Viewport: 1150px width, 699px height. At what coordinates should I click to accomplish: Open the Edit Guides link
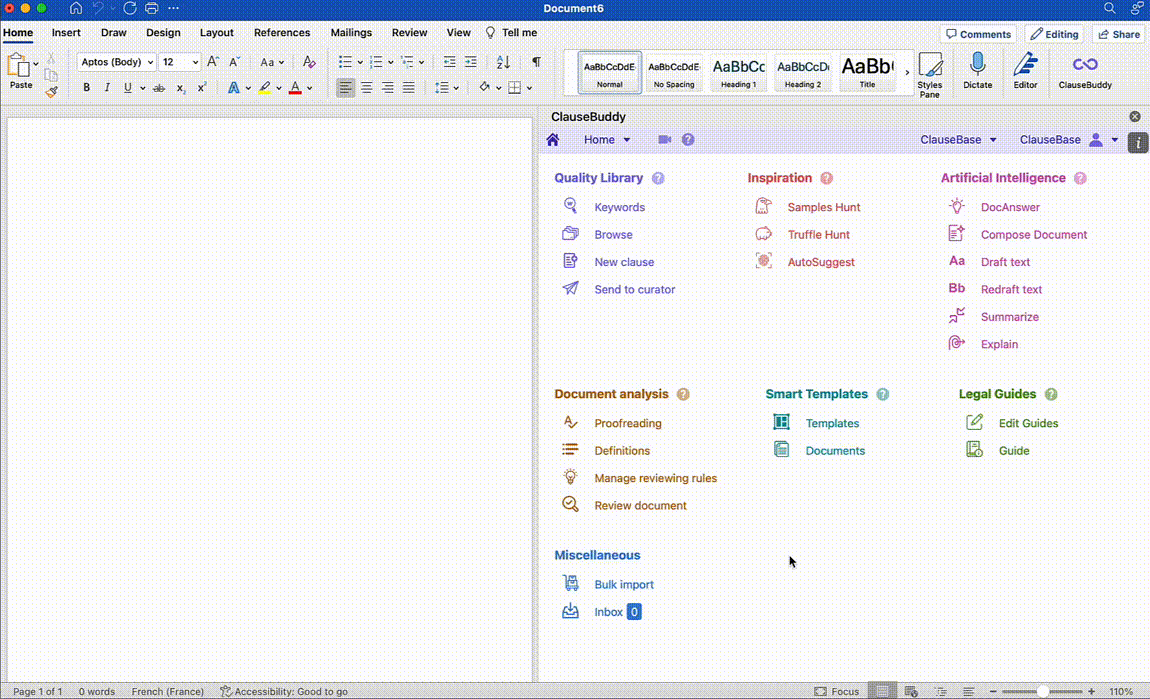click(x=1028, y=422)
